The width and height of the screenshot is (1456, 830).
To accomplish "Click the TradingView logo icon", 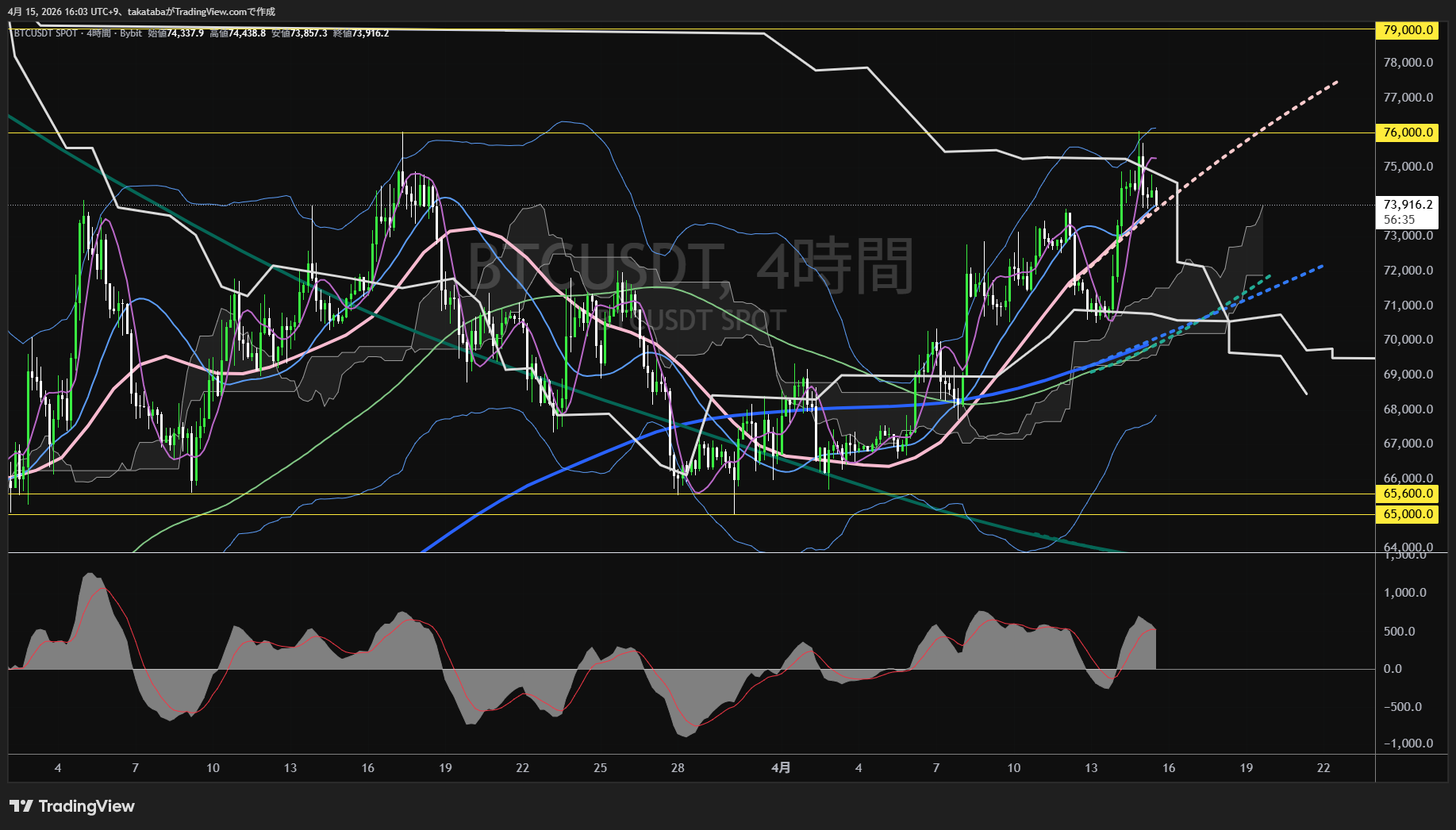I will click(21, 806).
